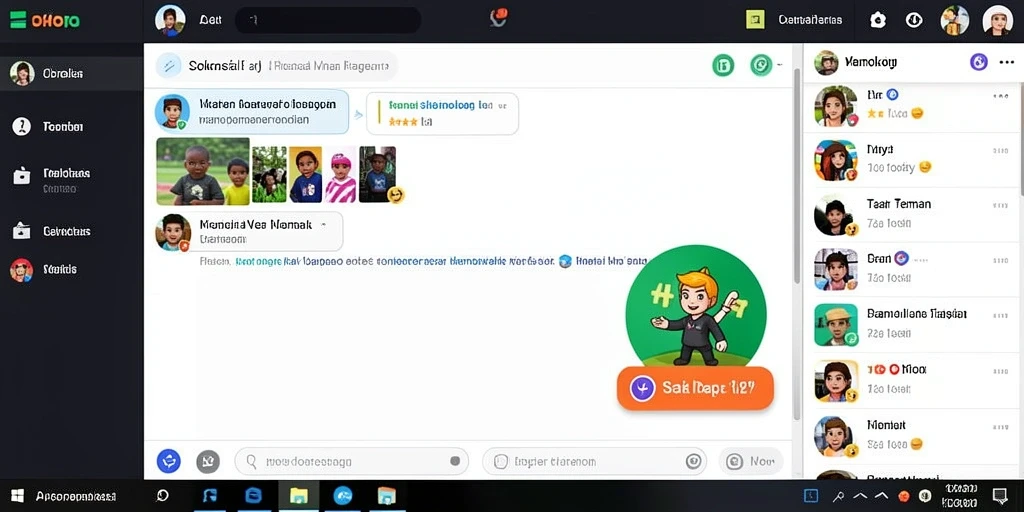The width and height of the screenshot is (1024, 512).
Task: Open the Cantuañarias item in the top bar
Action: [x=810, y=20]
